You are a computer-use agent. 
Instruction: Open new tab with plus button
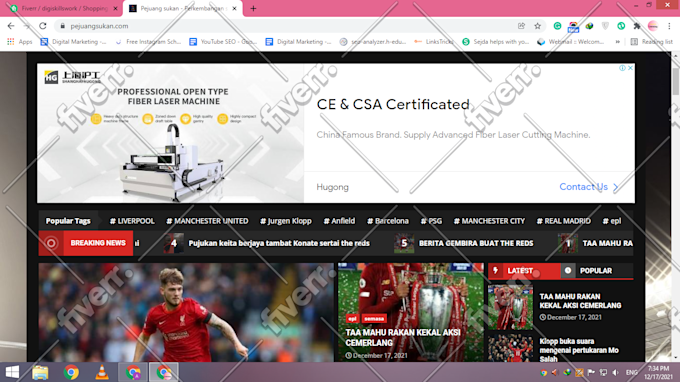(253, 8)
